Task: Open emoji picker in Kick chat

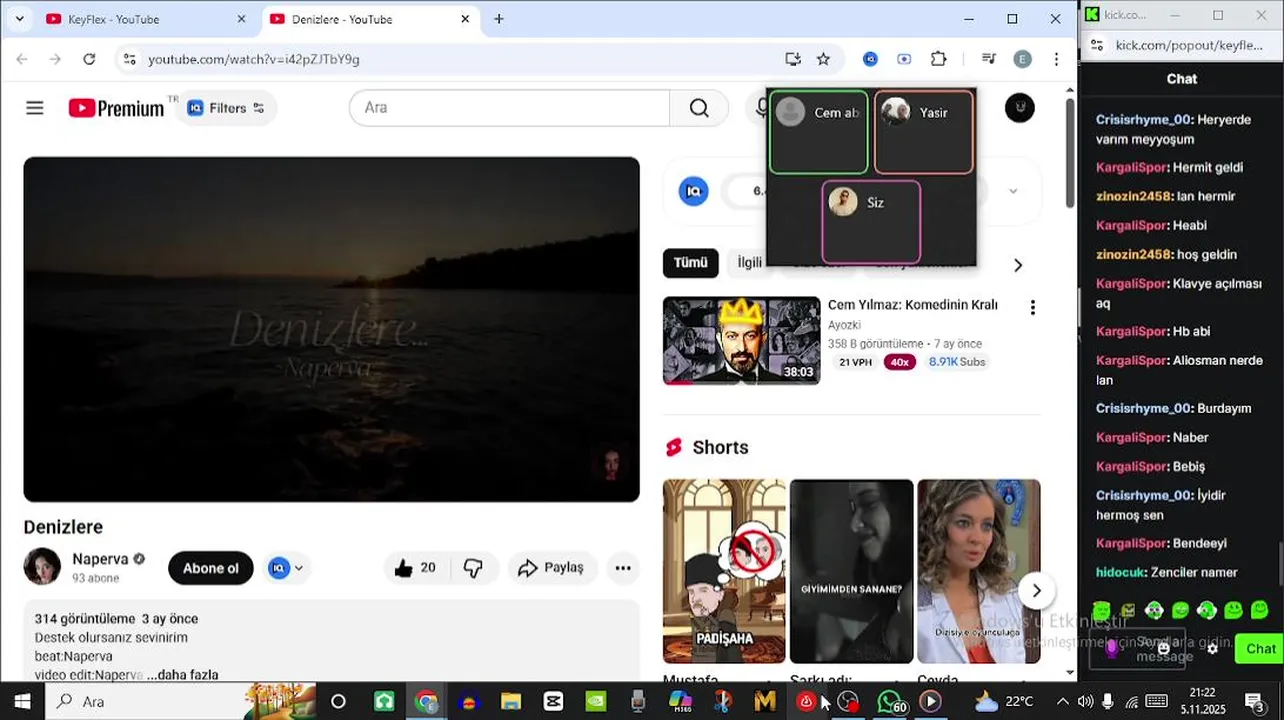Action: [x=1163, y=648]
